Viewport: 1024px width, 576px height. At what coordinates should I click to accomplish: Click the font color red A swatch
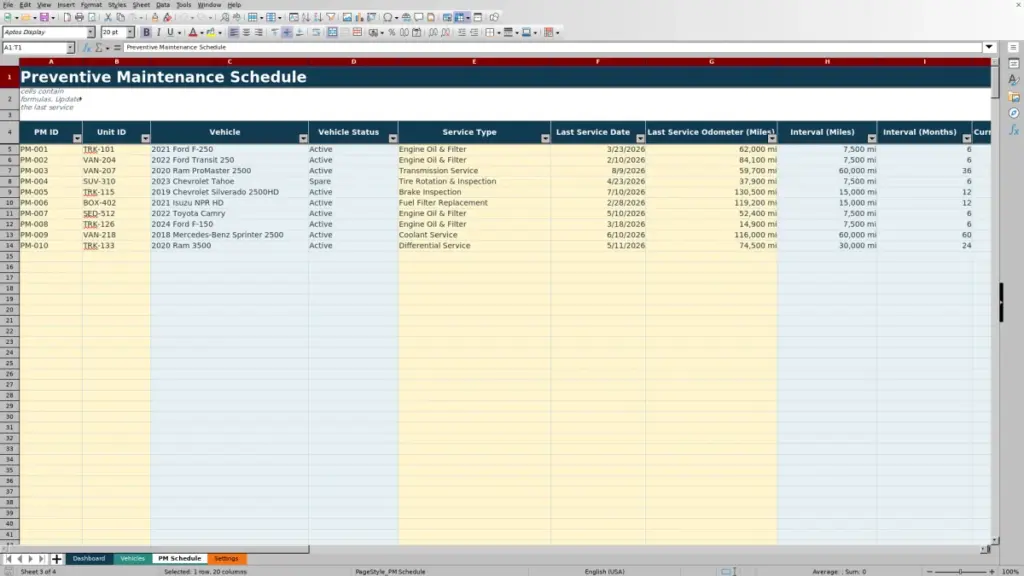(x=193, y=33)
